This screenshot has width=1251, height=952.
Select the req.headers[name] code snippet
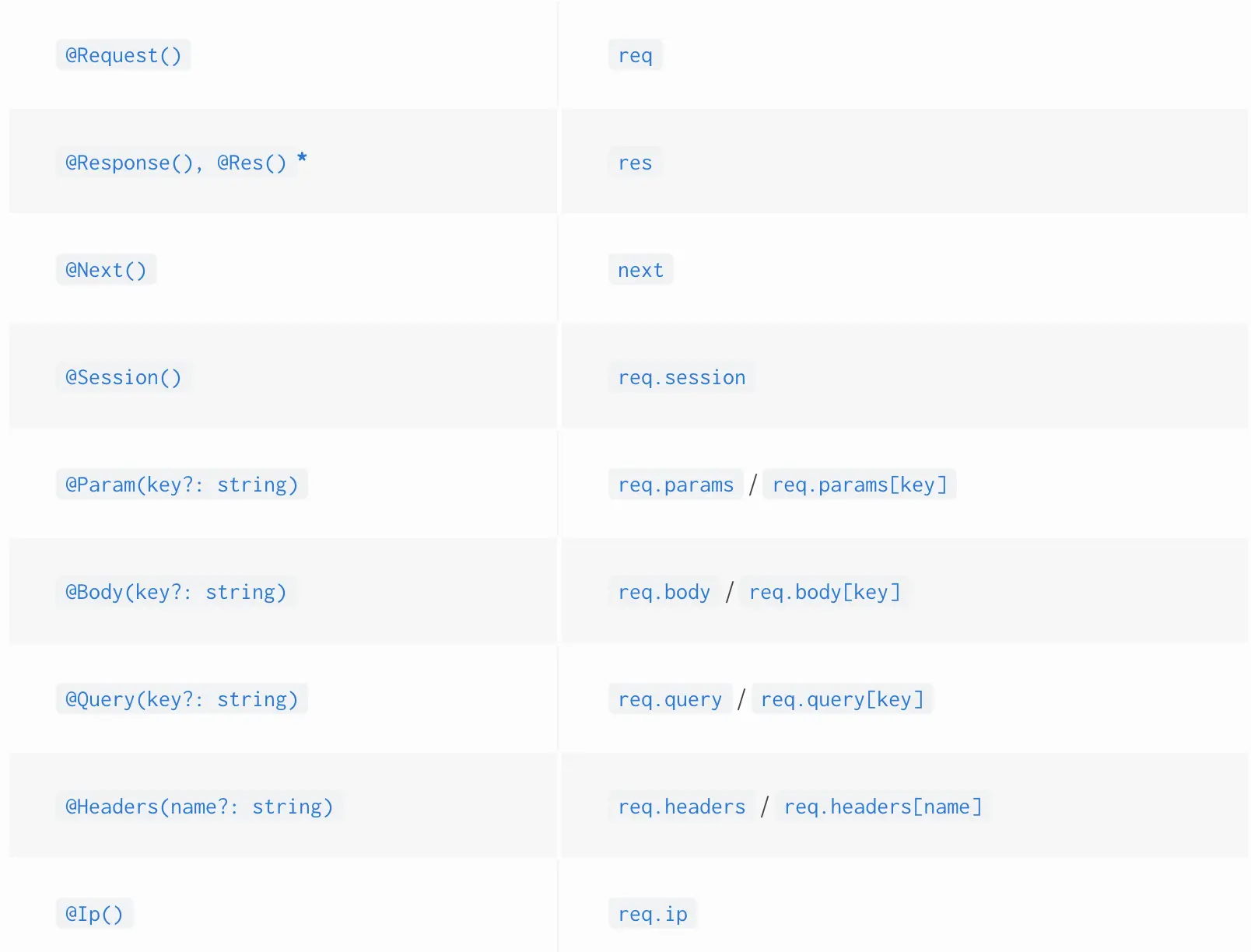point(882,807)
